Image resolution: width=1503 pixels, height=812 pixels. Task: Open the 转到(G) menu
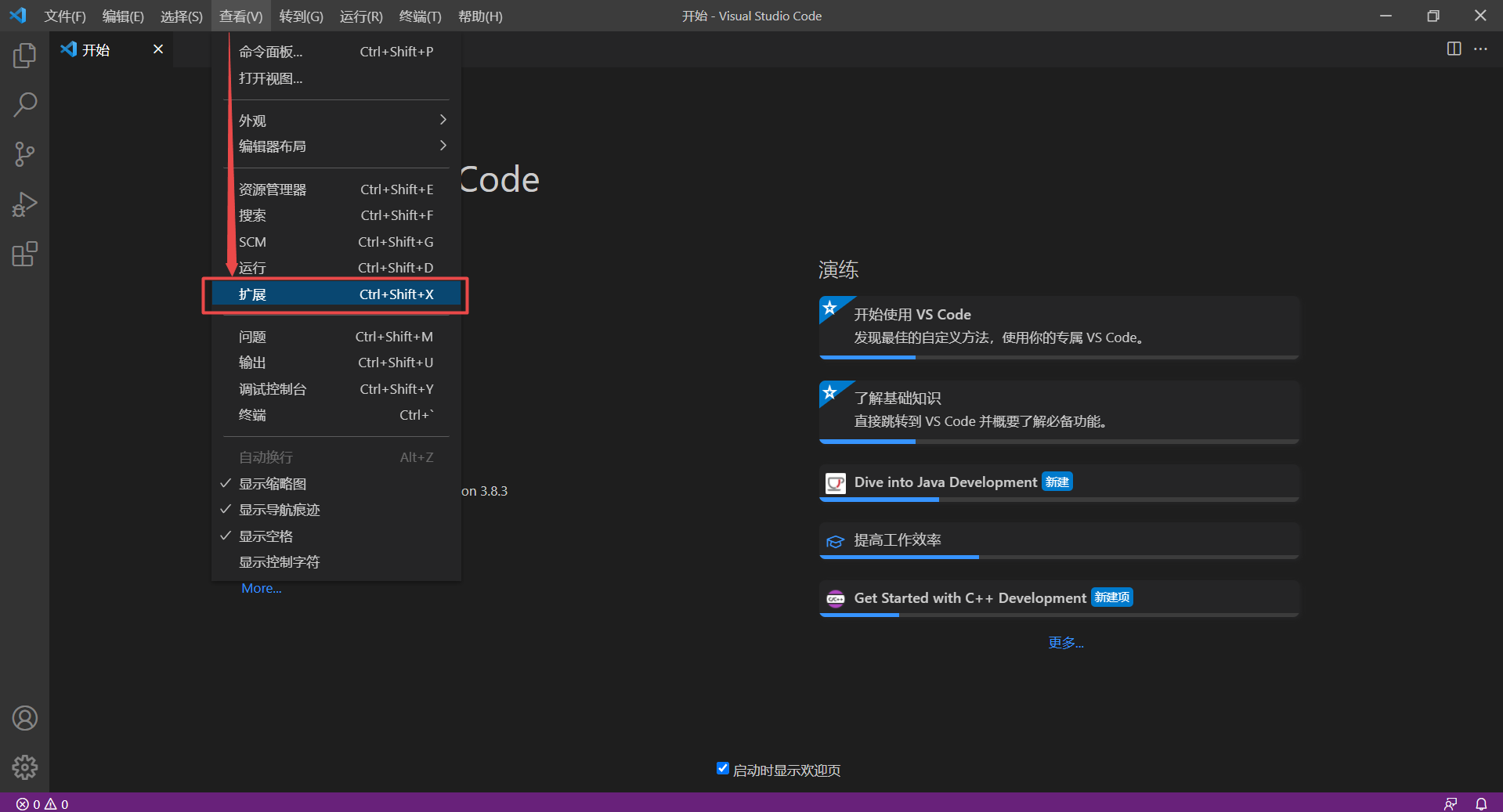point(301,16)
